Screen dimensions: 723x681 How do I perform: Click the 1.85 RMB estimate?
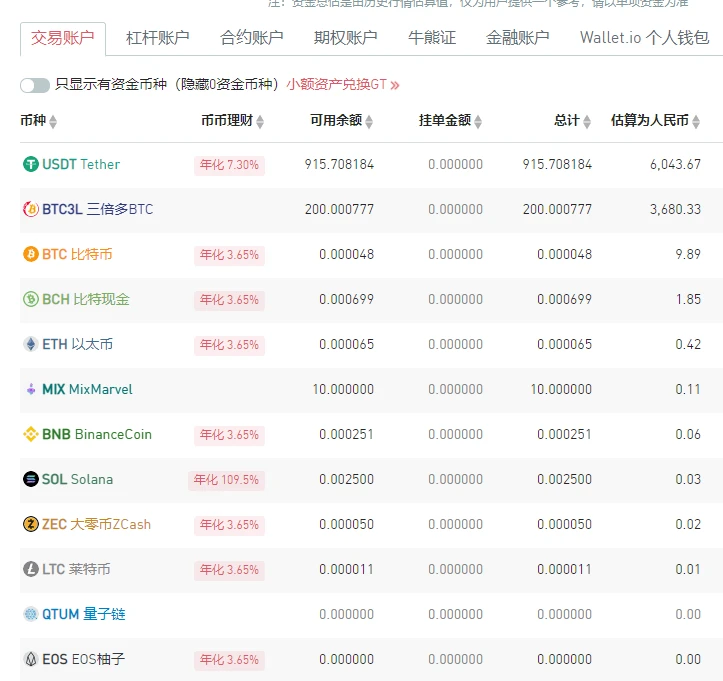pyautogui.click(x=688, y=299)
